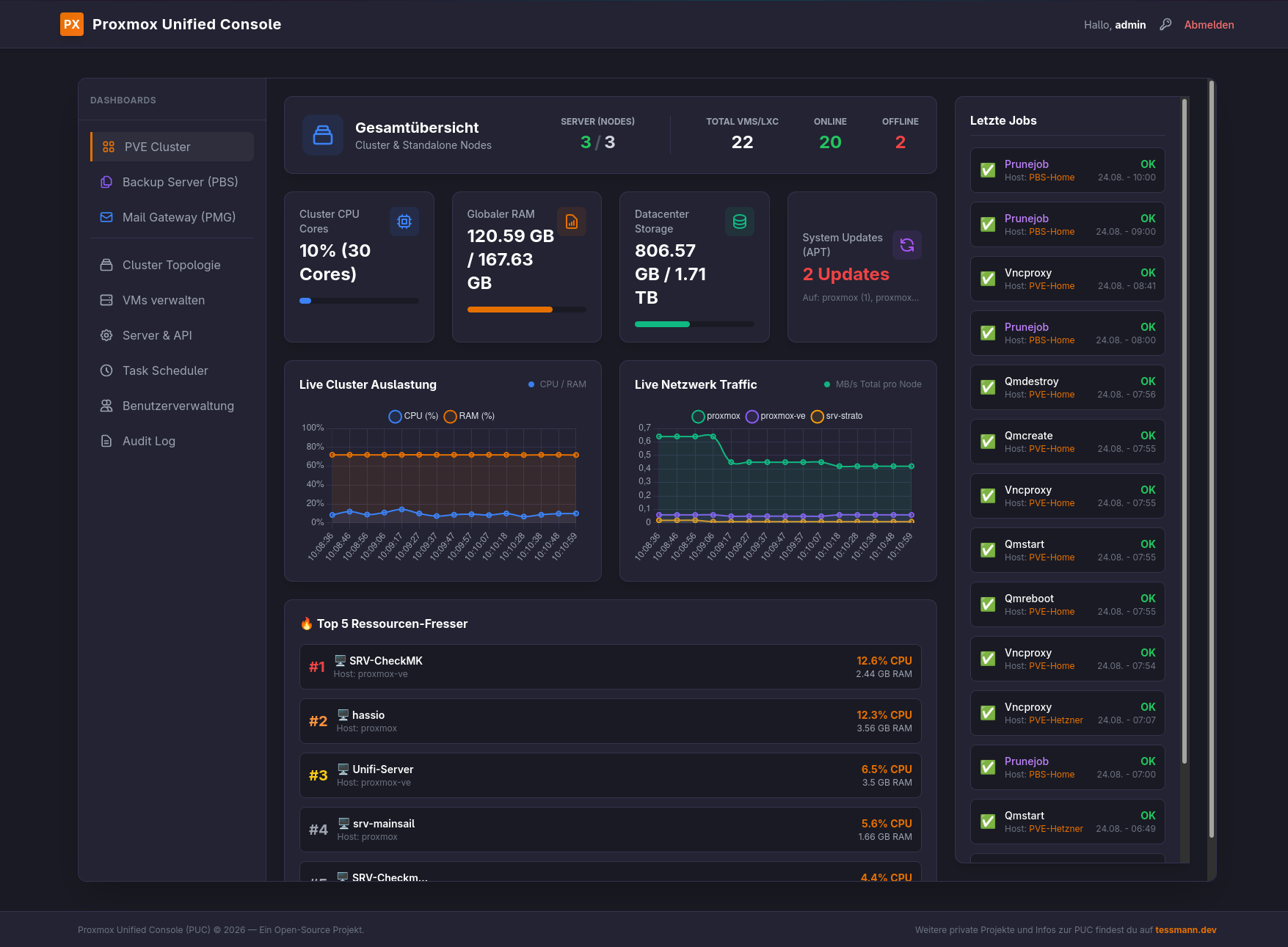Click the Total VMs/LXC count 22
Screen dimensions: 1288x947
742,142
